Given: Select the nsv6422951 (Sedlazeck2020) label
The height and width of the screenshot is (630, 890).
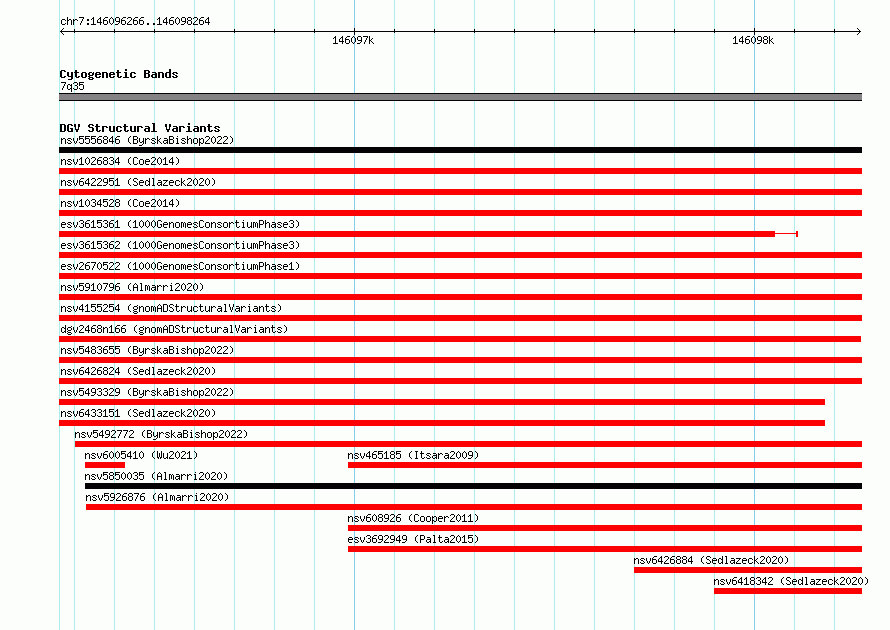Looking at the screenshot, I should coord(138,182).
